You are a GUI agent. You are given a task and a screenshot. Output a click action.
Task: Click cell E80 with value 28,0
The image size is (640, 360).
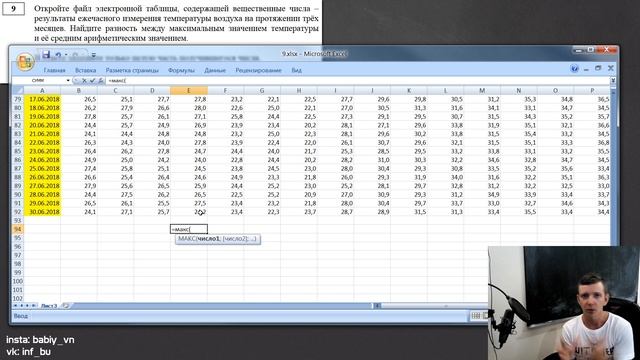(x=189, y=108)
